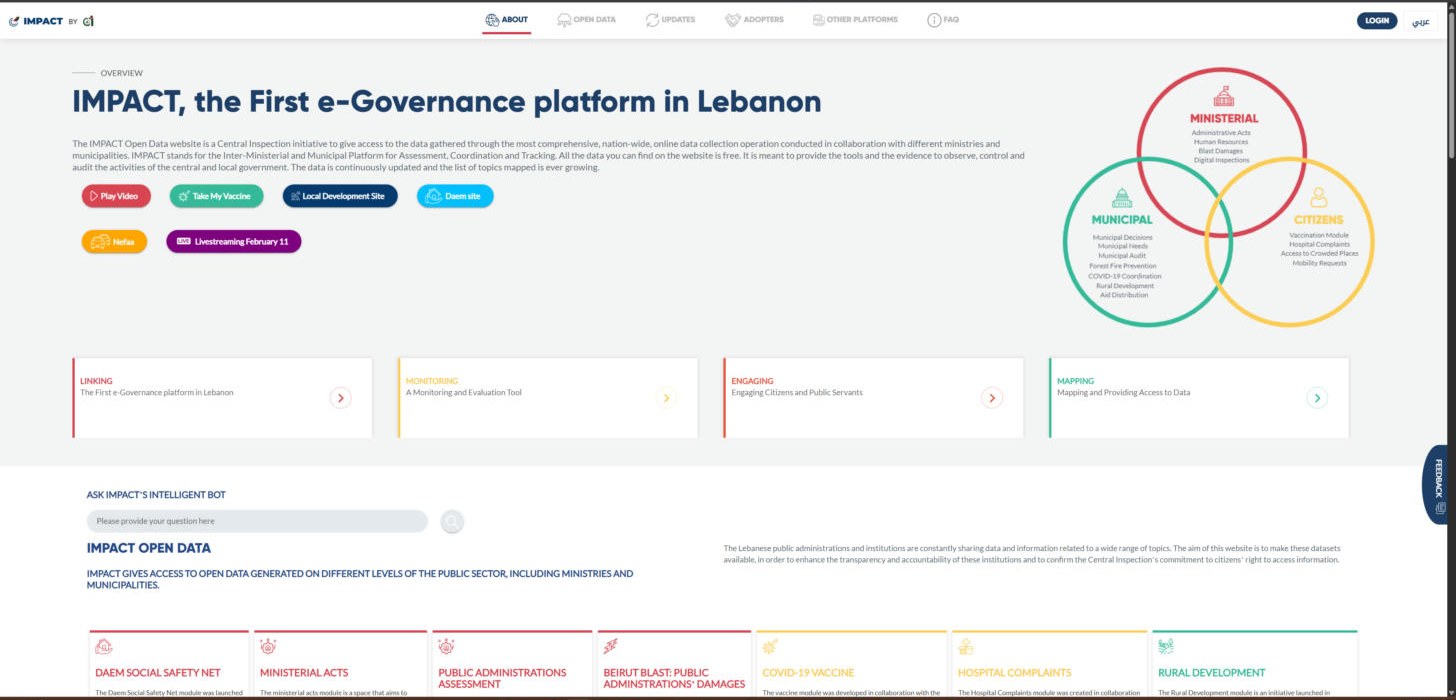Screen dimensions: 1456x700
Task: Click 'Blast Damages' in Ministerial circle
Action: [1221, 151]
